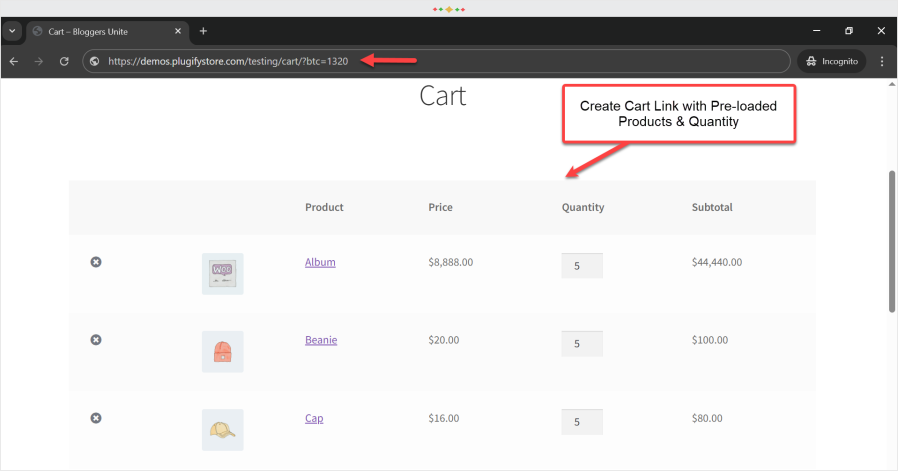Click the page vertical scrollbar
Screen dimensions: 898x471
click(892, 240)
